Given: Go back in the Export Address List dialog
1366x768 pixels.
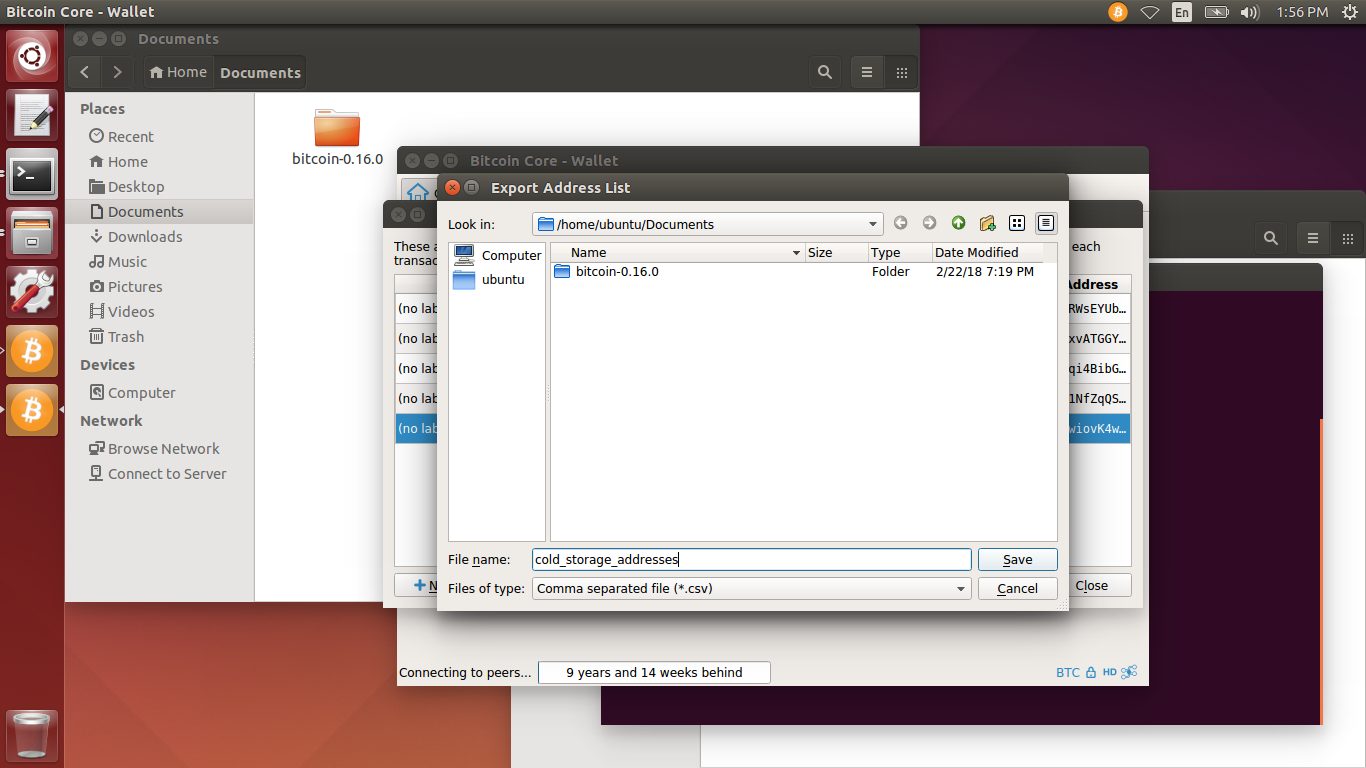Looking at the screenshot, I should click(x=901, y=223).
